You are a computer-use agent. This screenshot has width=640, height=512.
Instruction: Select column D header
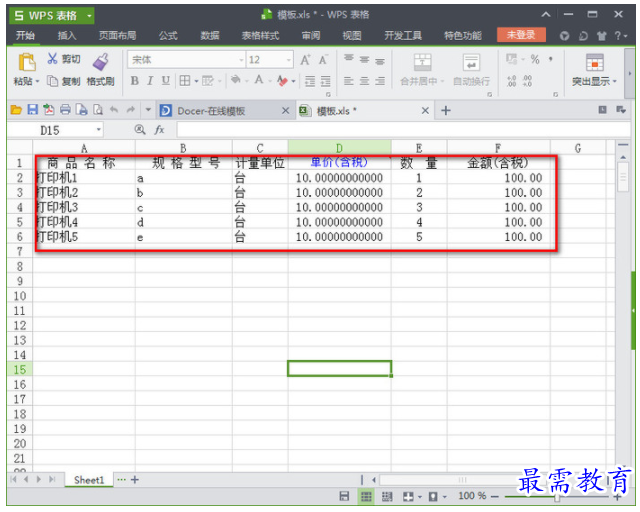tap(340, 147)
